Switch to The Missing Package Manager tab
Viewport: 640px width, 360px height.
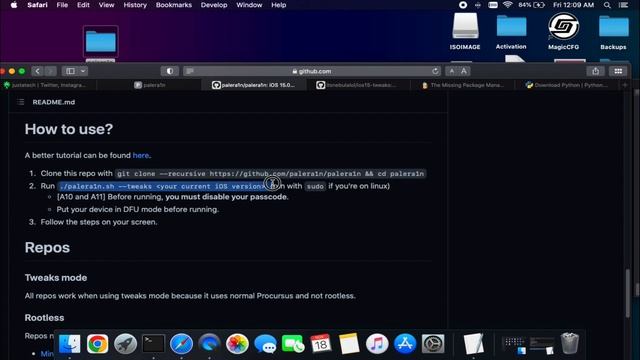462,85
